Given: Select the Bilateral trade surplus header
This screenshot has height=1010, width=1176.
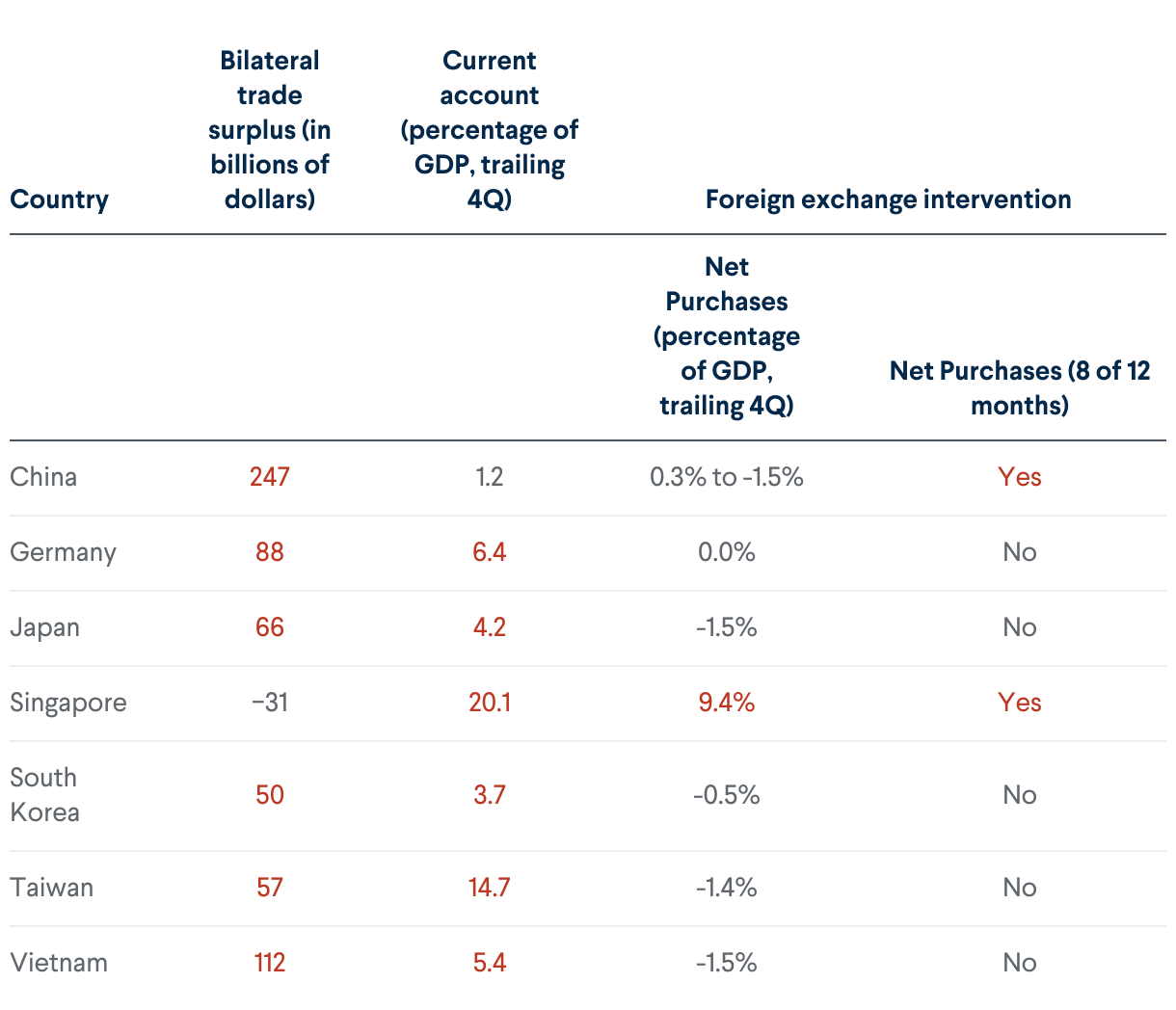Looking at the screenshot, I should point(270,130).
